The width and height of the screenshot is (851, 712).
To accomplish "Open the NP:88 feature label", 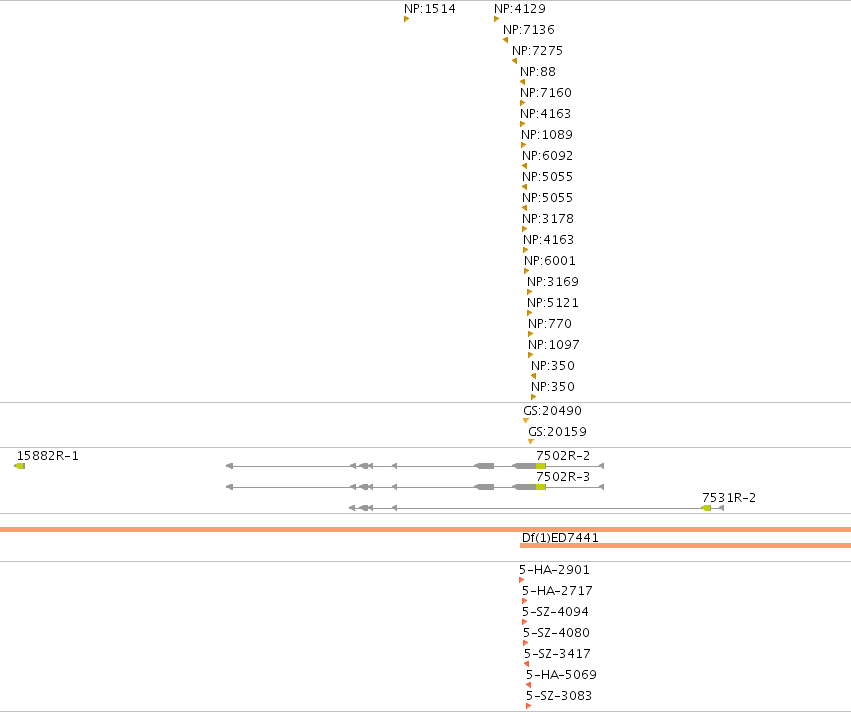I will (x=538, y=72).
